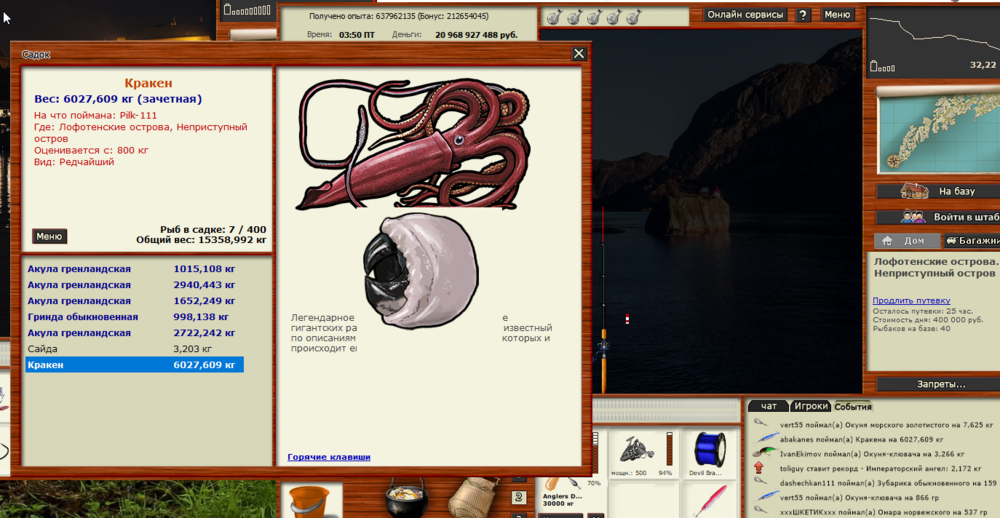Click the red arrow record event icon
The width and height of the screenshot is (1000, 518).
point(758,468)
